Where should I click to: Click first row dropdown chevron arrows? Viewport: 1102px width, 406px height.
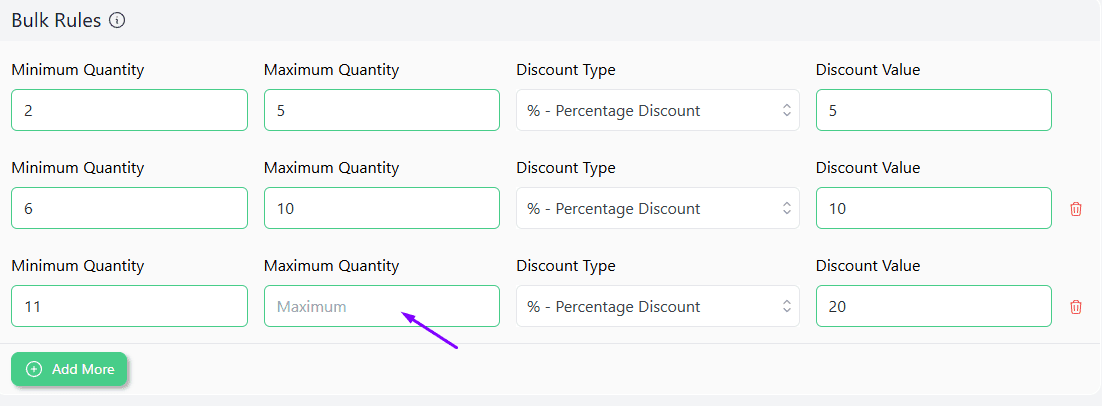786,110
